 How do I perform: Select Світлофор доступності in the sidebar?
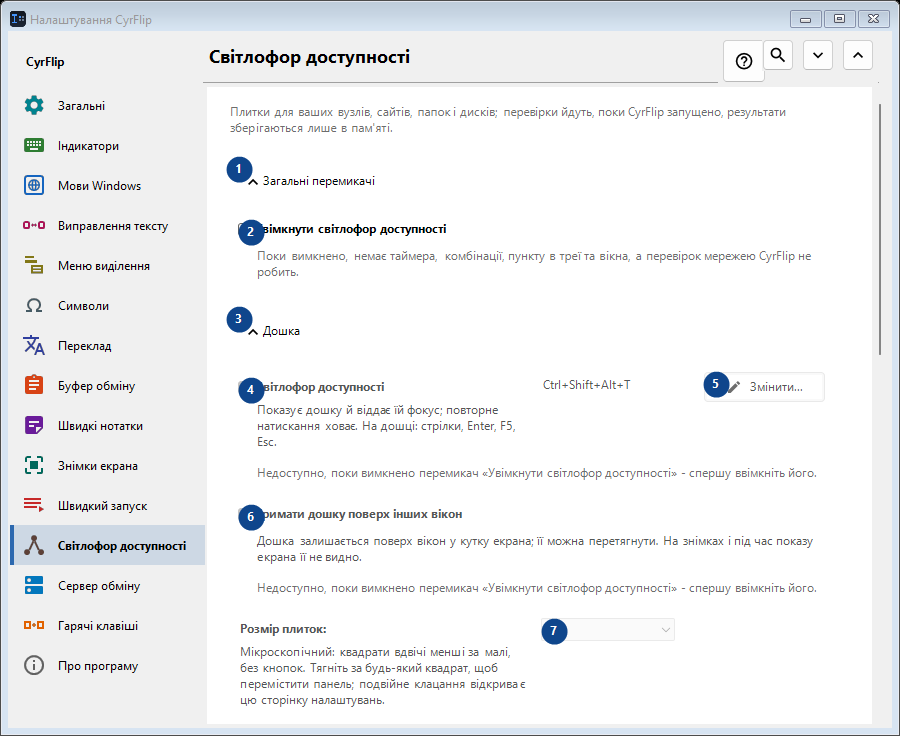pyautogui.click(x=107, y=545)
